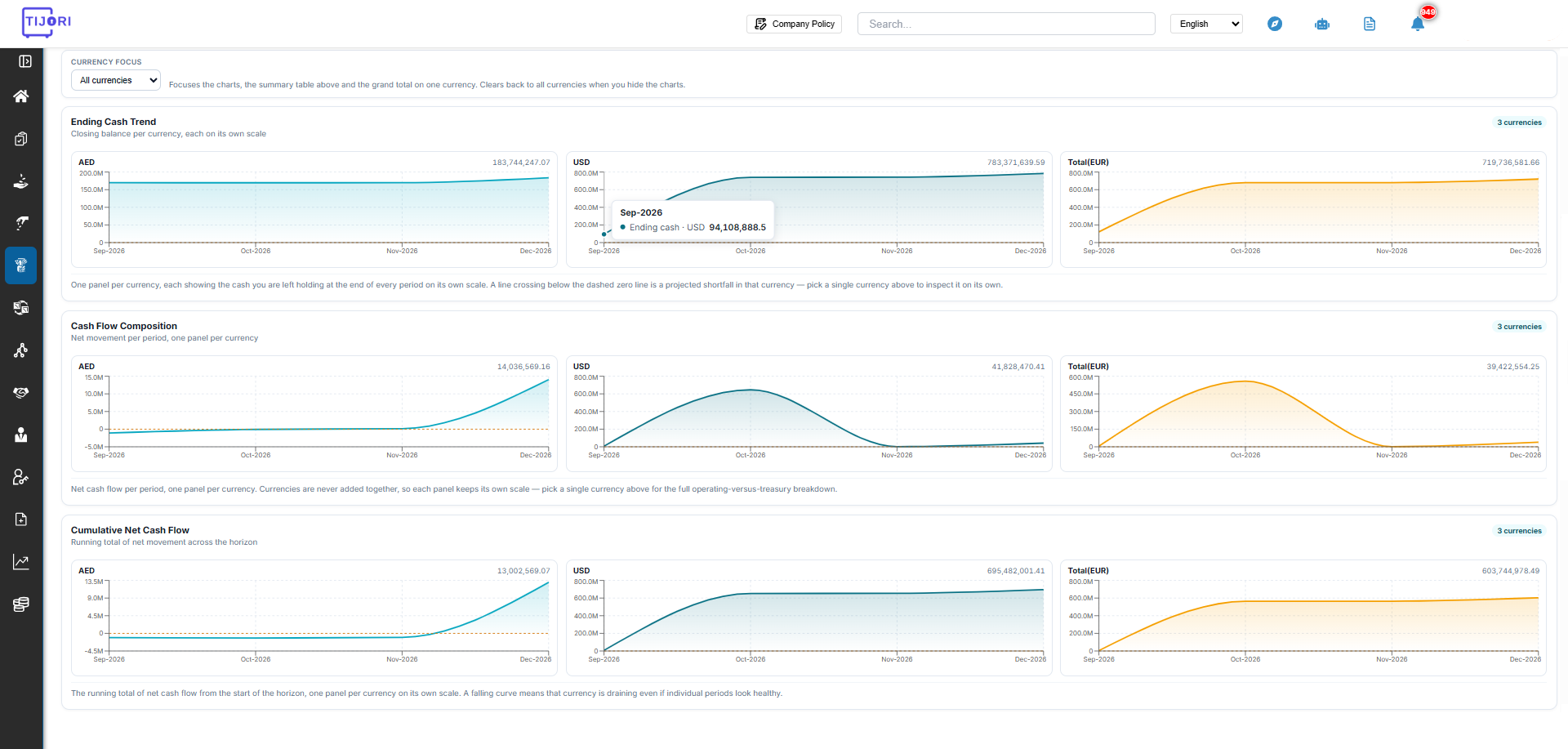Click the Total(EUR) chart in Ending Cash Trend
This screenshot has height=749, width=1568.
coord(1303,209)
